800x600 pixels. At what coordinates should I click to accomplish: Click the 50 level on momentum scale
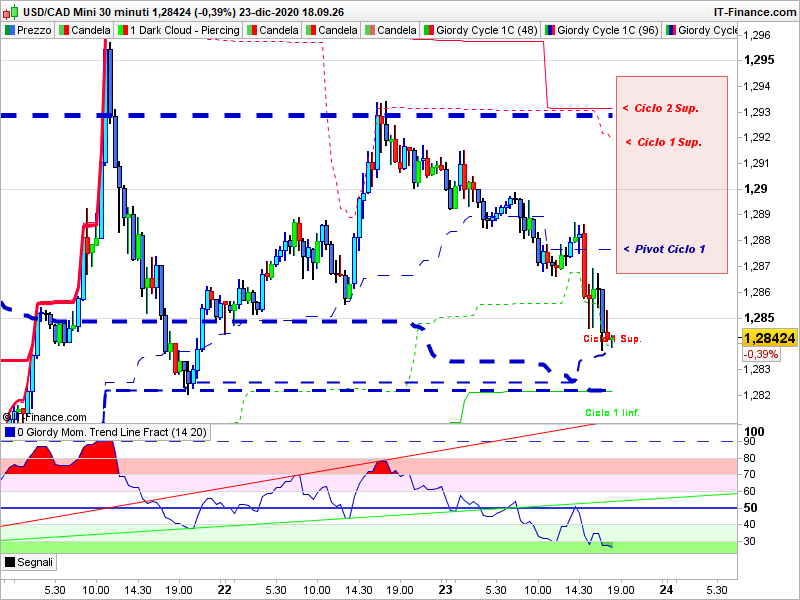click(x=751, y=508)
